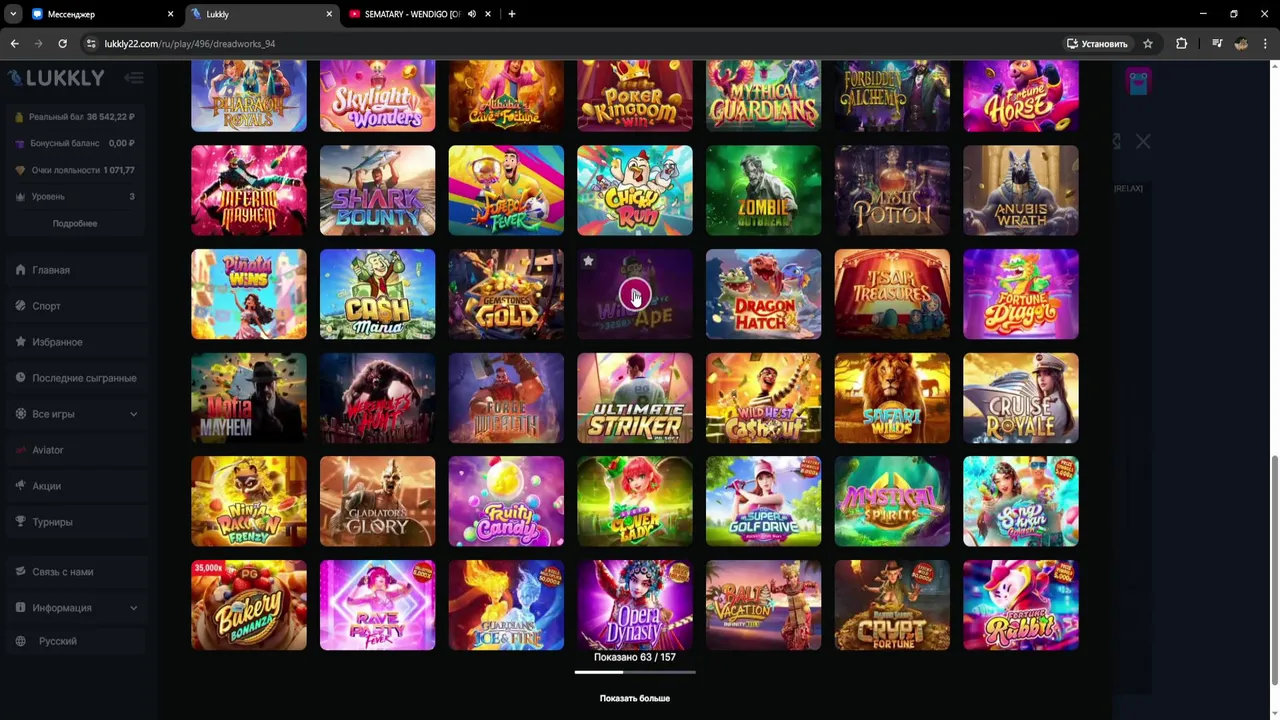Open the Gladiator's Glory game
The image size is (1280, 720).
click(378, 502)
